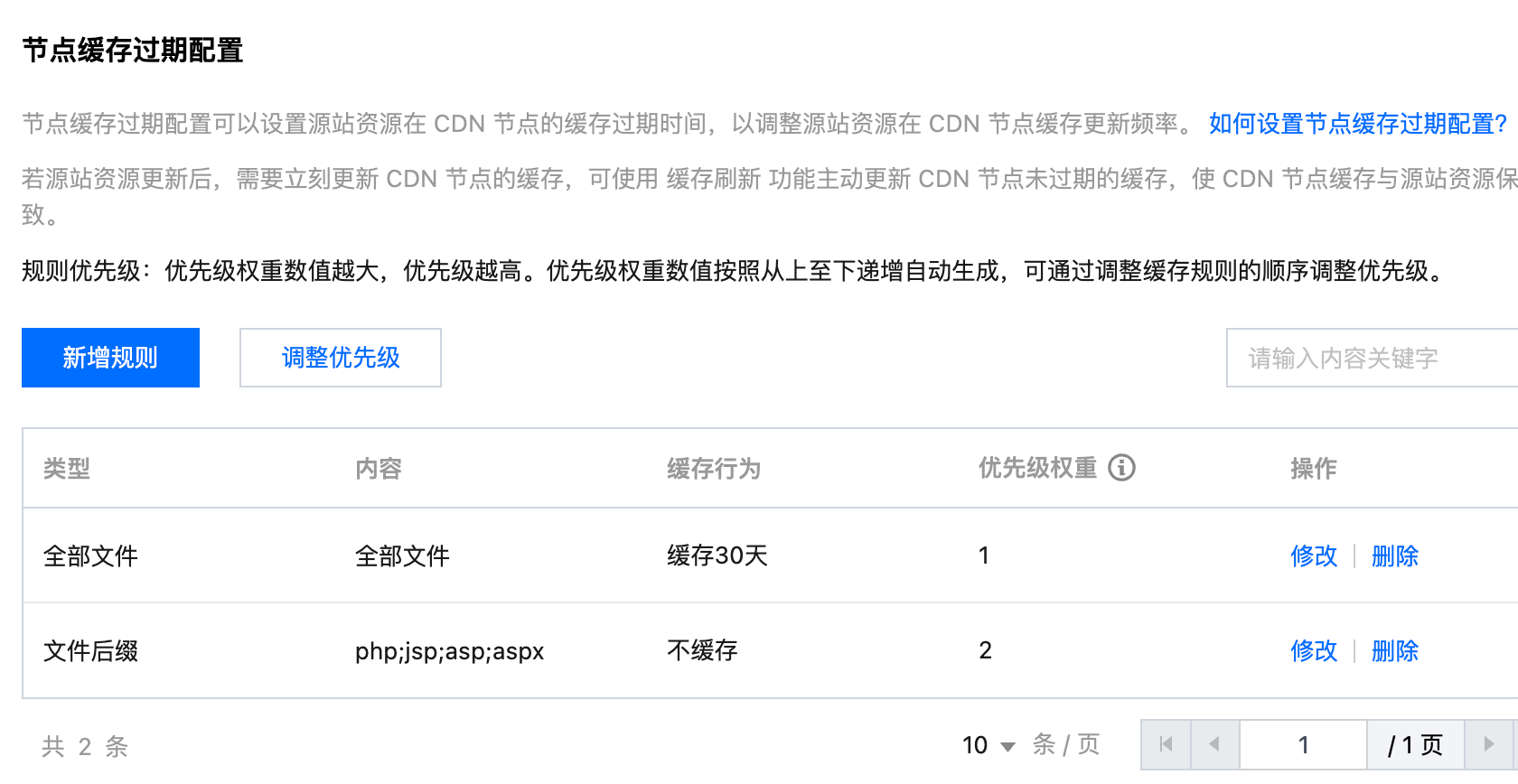The height and width of the screenshot is (784, 1518).
Task: Click the previous page arrow
Action: click(x=1214, y=744)
